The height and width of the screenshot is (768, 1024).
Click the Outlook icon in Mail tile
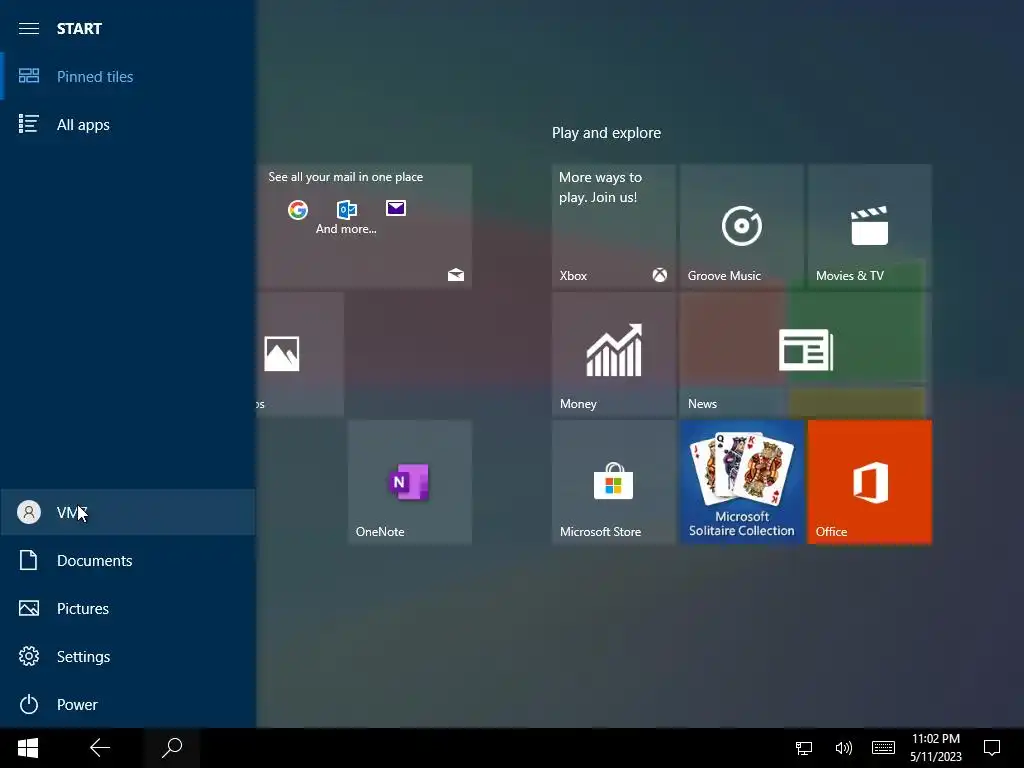[x=347, y=209]
